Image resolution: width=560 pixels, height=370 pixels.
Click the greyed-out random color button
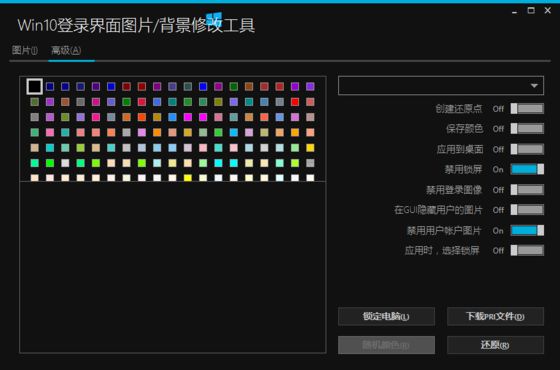[x=386, y=345]
